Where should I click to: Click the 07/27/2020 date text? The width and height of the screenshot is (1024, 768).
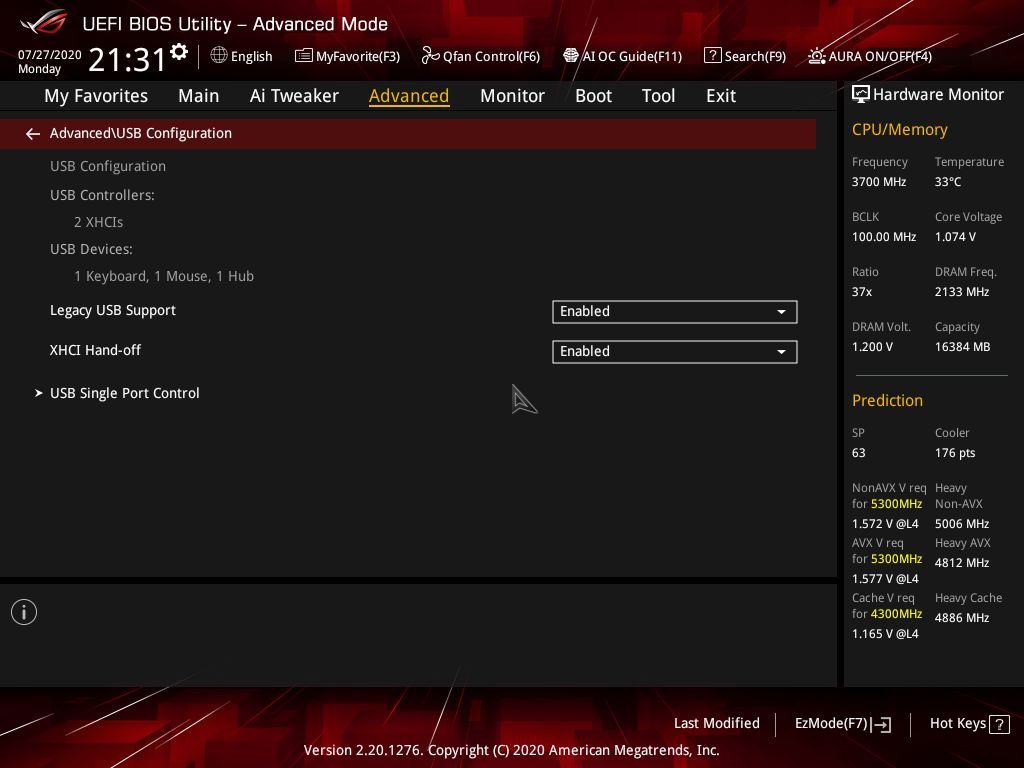pyautogui.click(x=50, y=55)
